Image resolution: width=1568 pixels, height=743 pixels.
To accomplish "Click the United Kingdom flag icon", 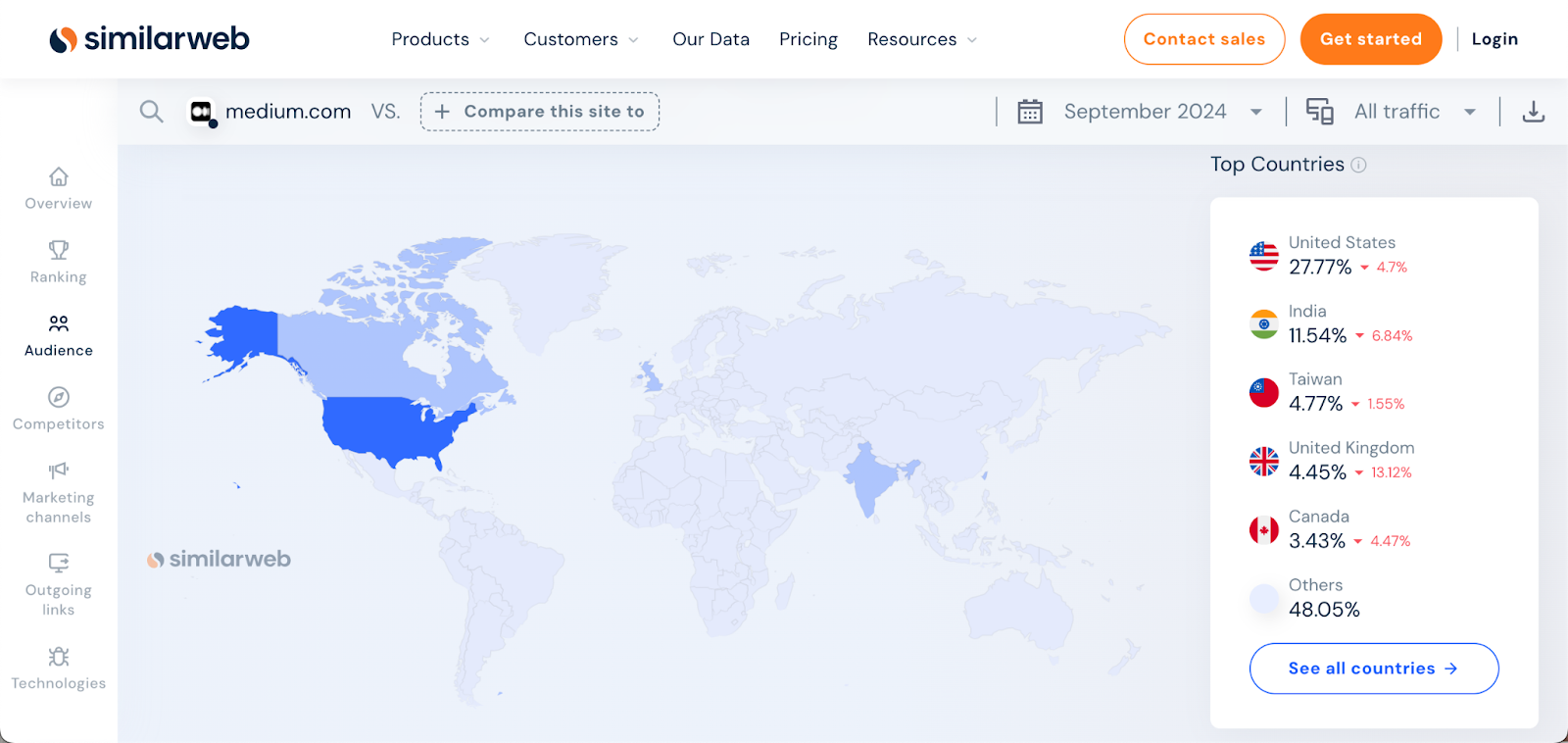I will 1264,462.
